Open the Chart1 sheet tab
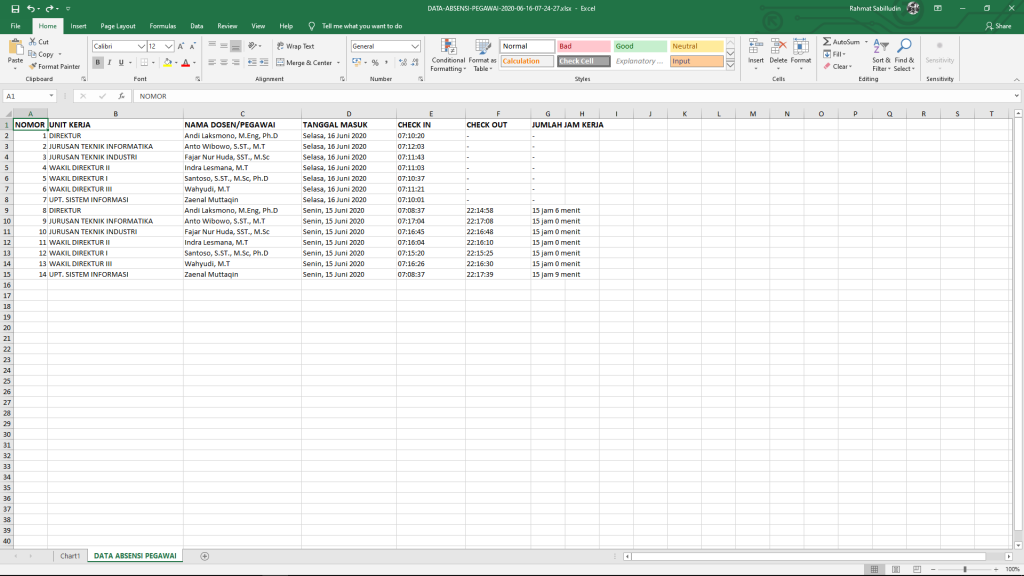 70,556
